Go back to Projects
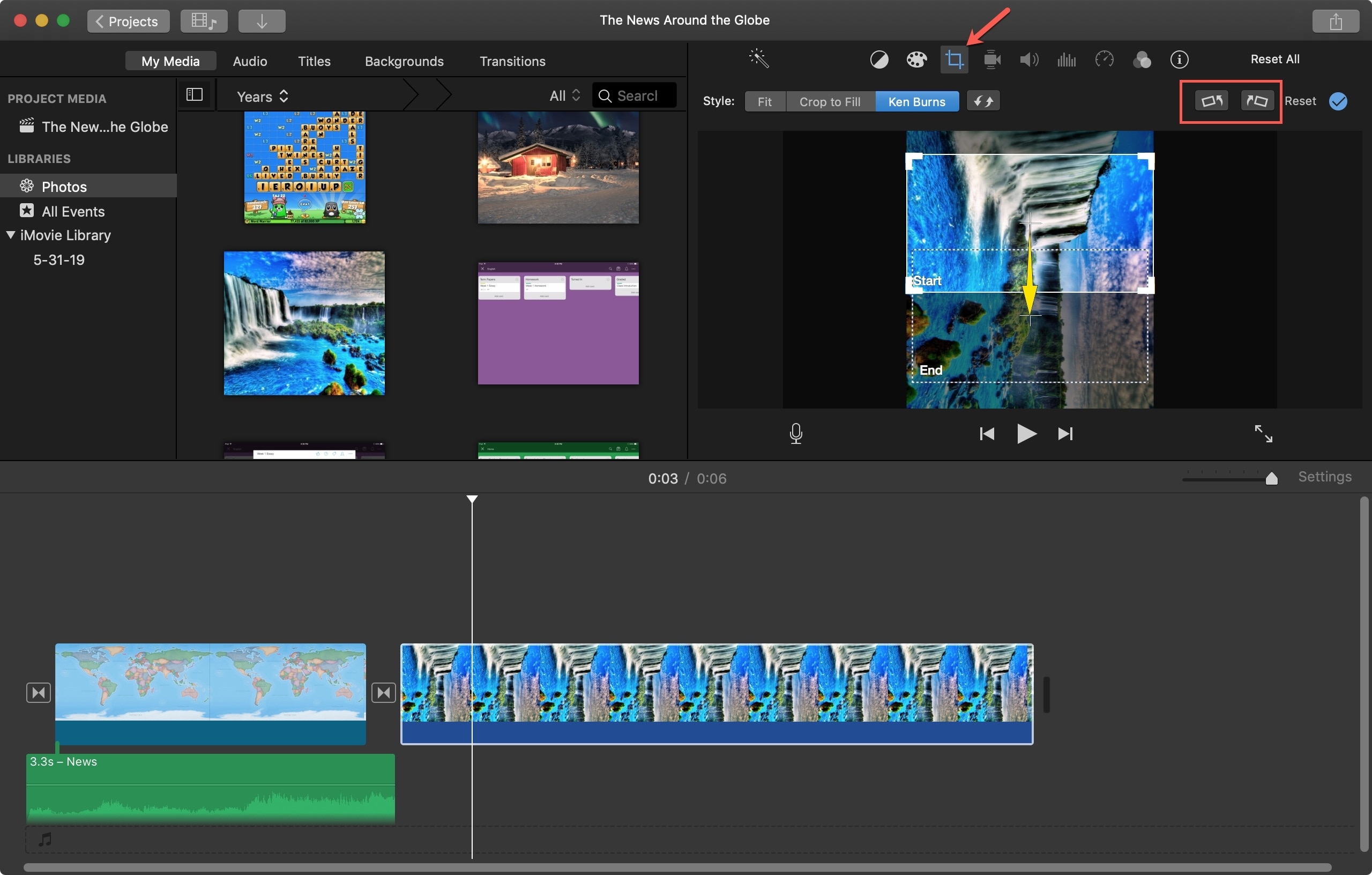The width and height of the screenshot is (1372, 875). (128, 21)
